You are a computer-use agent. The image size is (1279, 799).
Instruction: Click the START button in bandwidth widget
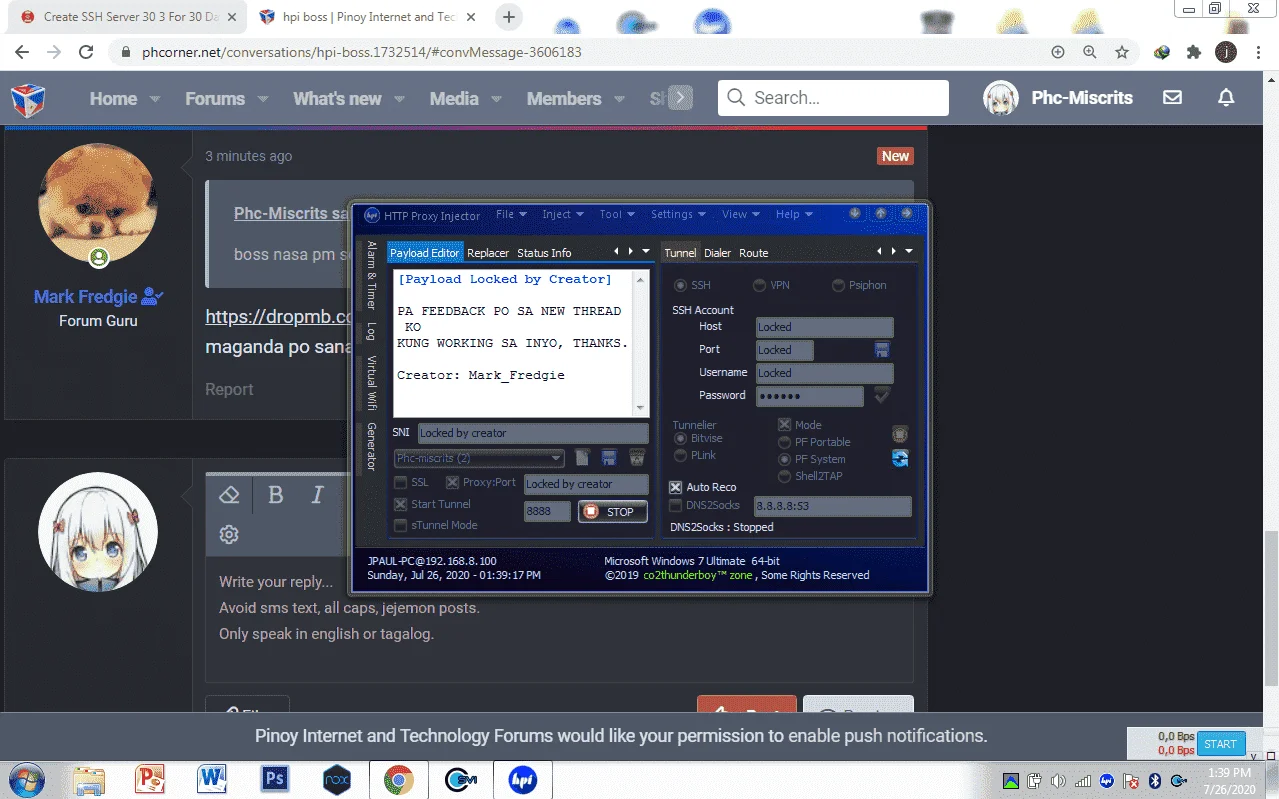click(x=1220, y=744)
